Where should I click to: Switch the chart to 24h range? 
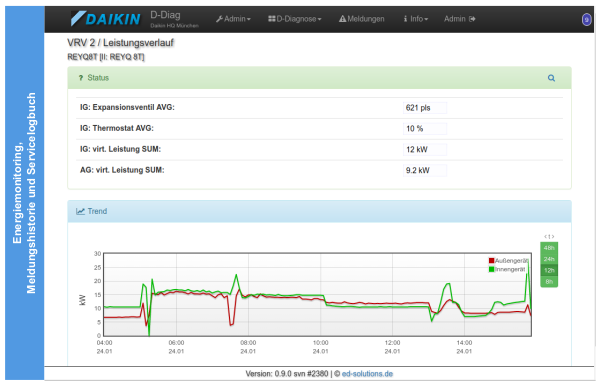pos(549,259)
